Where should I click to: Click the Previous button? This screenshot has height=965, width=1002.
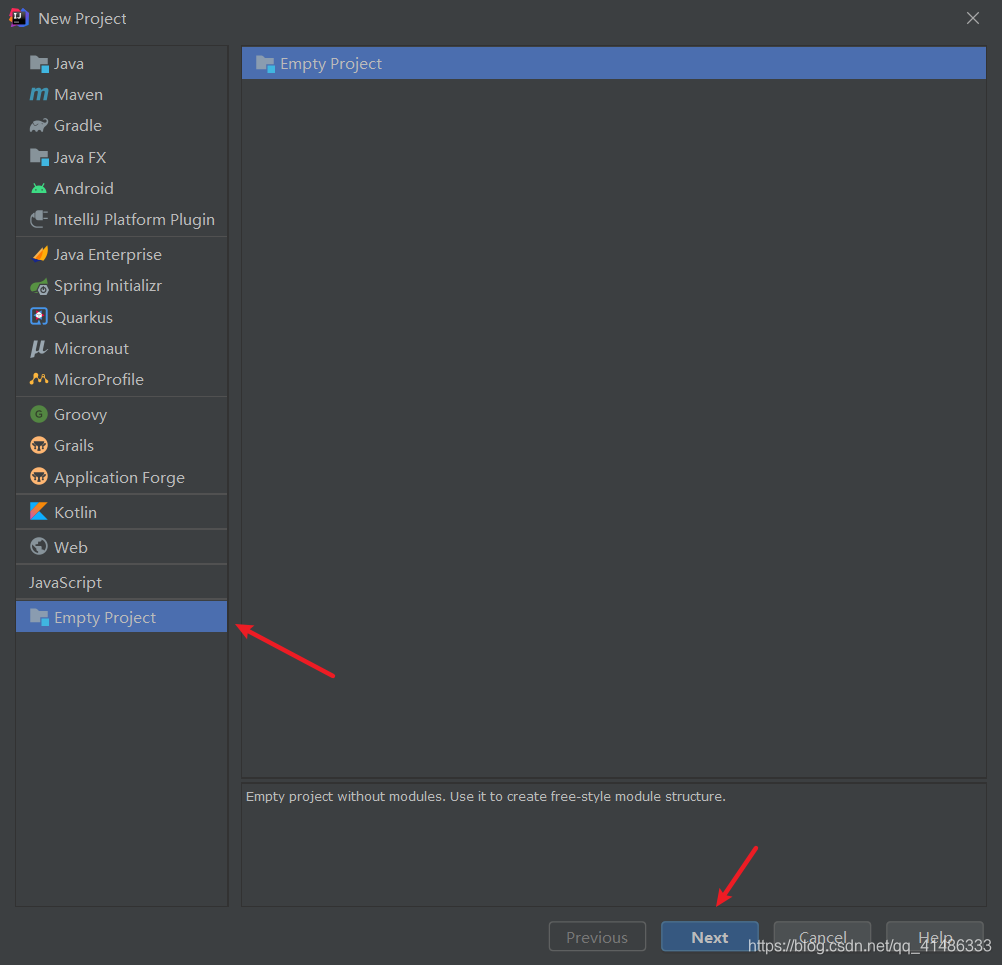pyautogui.click(x=597, y=937)
